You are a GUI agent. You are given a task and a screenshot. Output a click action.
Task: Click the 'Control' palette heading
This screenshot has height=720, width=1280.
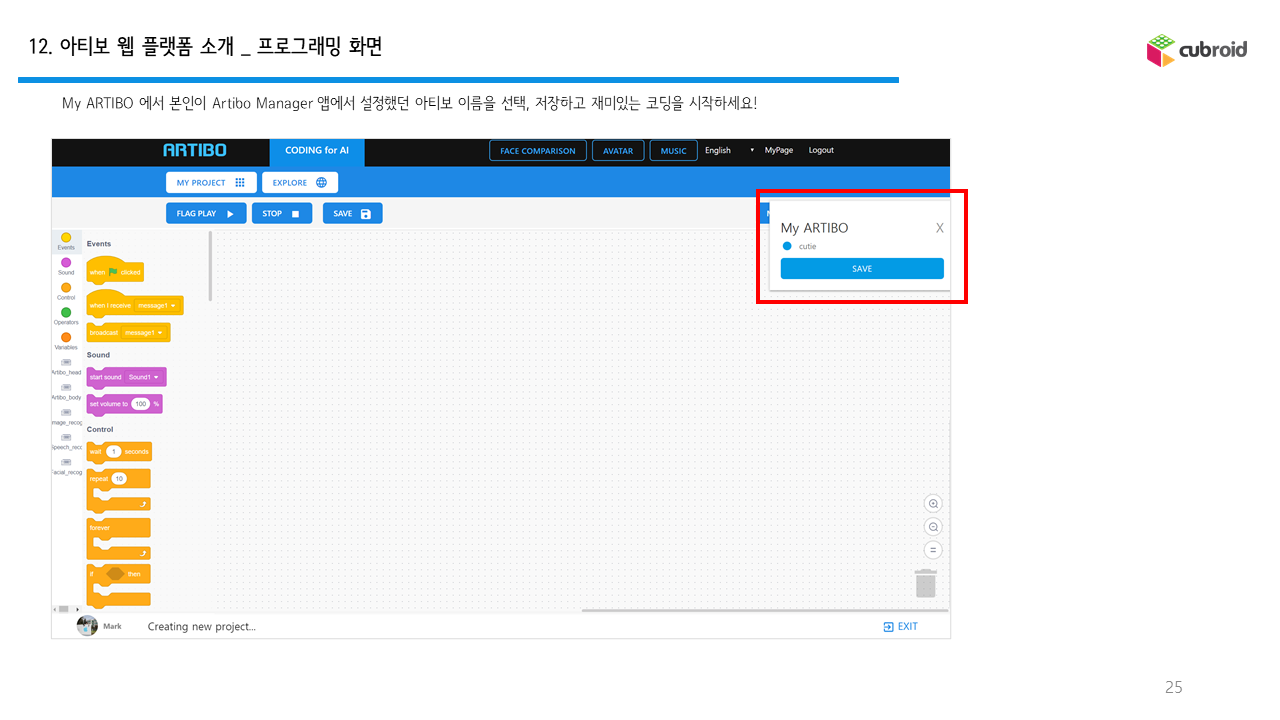(x=100, y=429)
